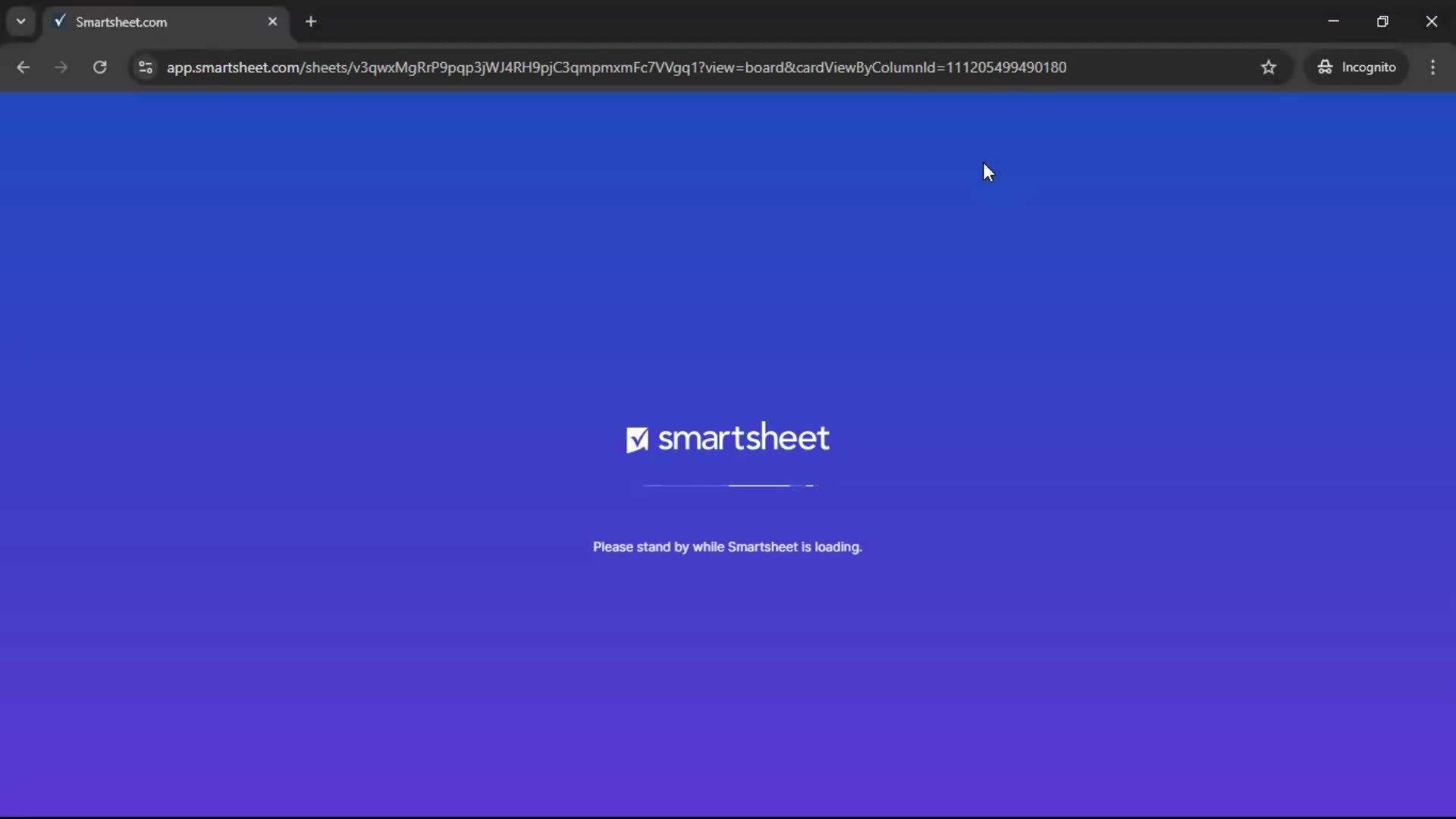The image size is (1456, 819).
Task: Minimize the browser window
Action: pos(1334,21)
